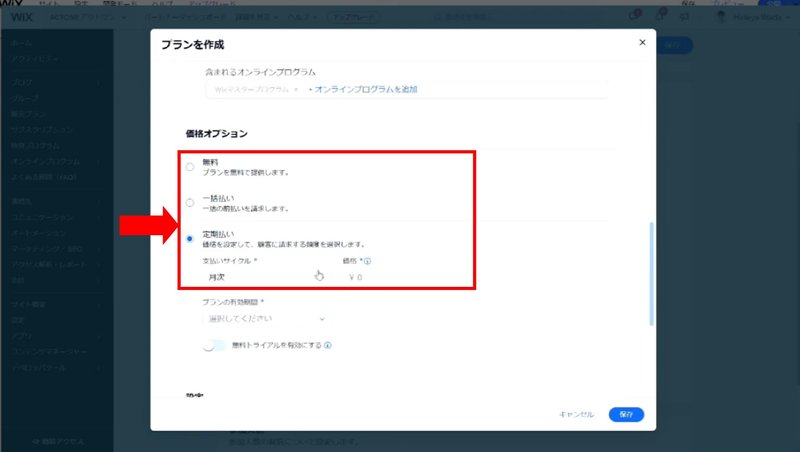Open the notifications bell icon
The height and width of the screenshot is (452, 800).
(x=660, y=16)
